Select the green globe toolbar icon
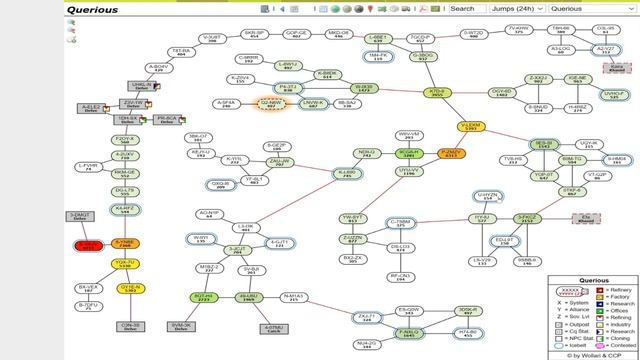 click(x=336, y=9)
